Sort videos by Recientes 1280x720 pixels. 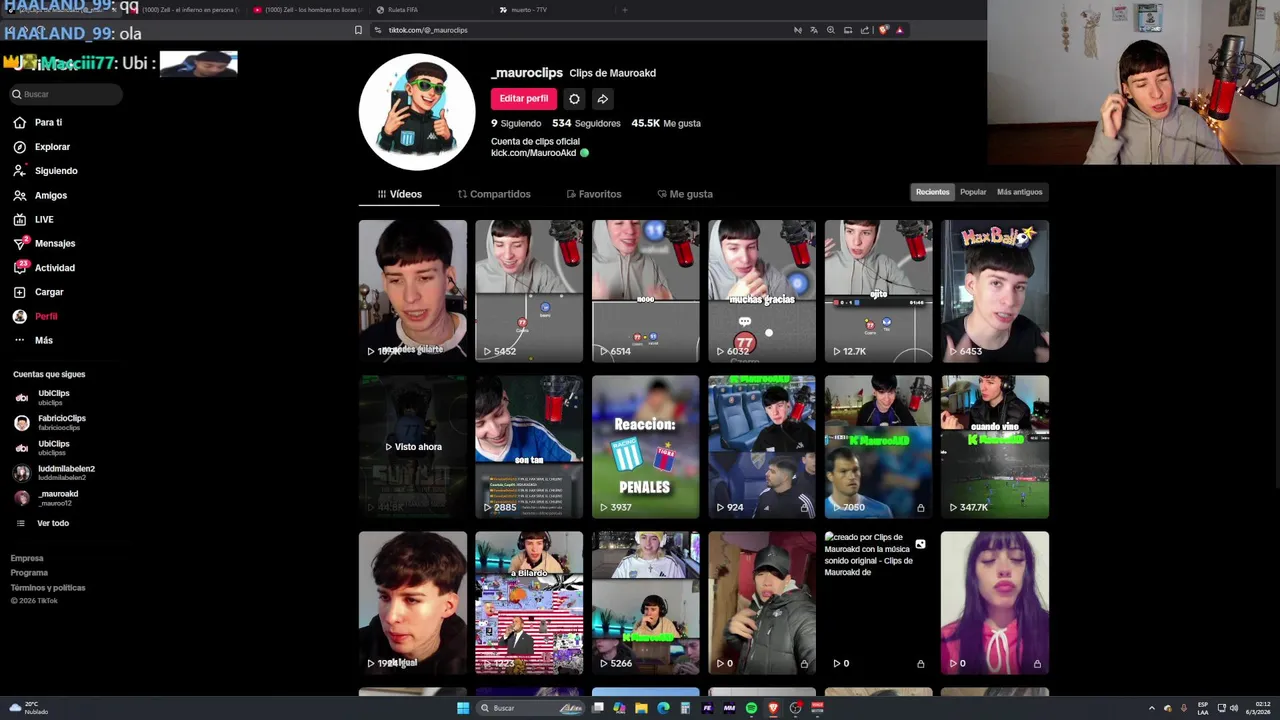(932, 192)
